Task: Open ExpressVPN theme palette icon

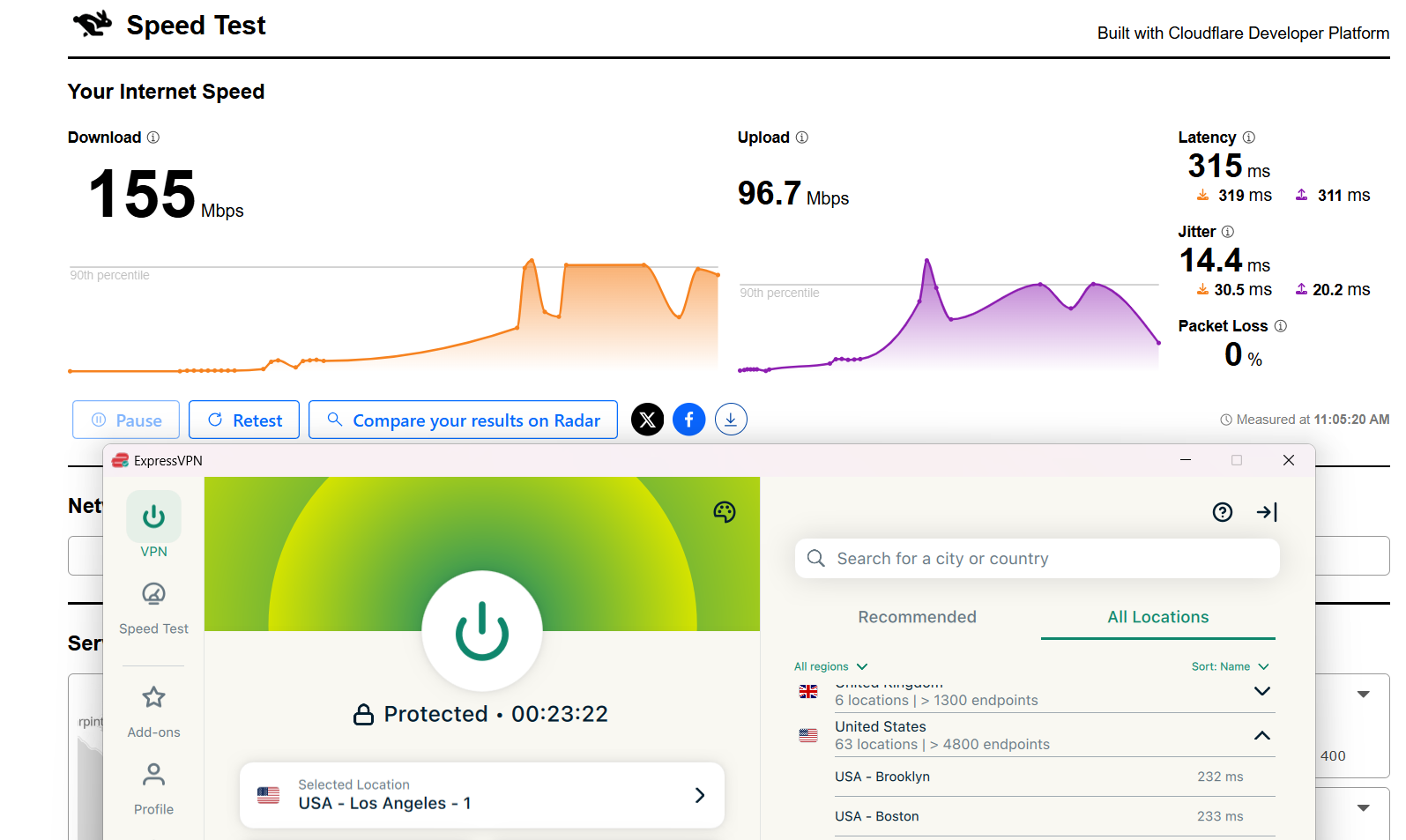Action: [x=725, y=512]
